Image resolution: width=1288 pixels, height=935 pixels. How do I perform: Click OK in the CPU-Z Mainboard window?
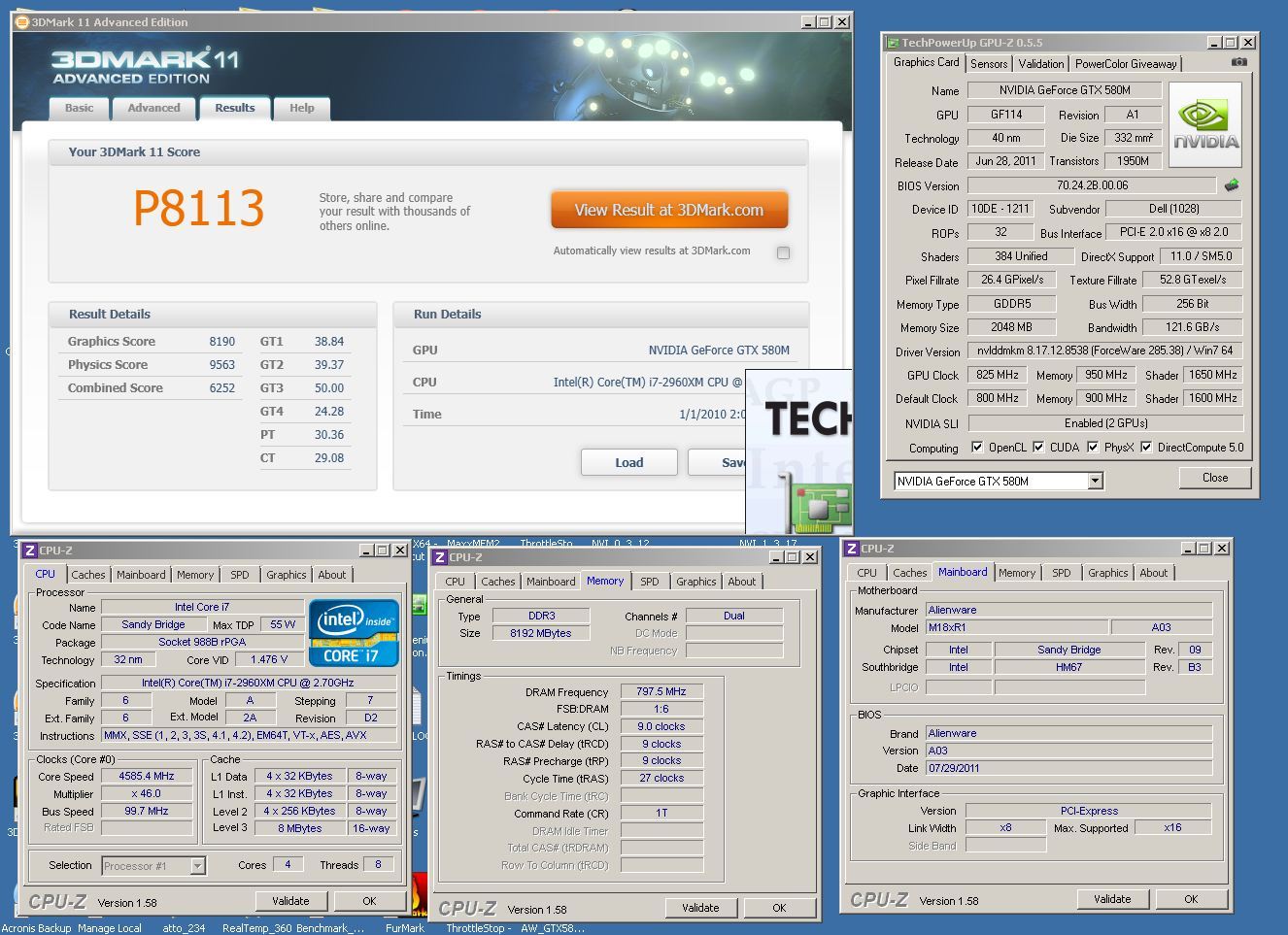pyautogui.click(x=1191, y=899)
